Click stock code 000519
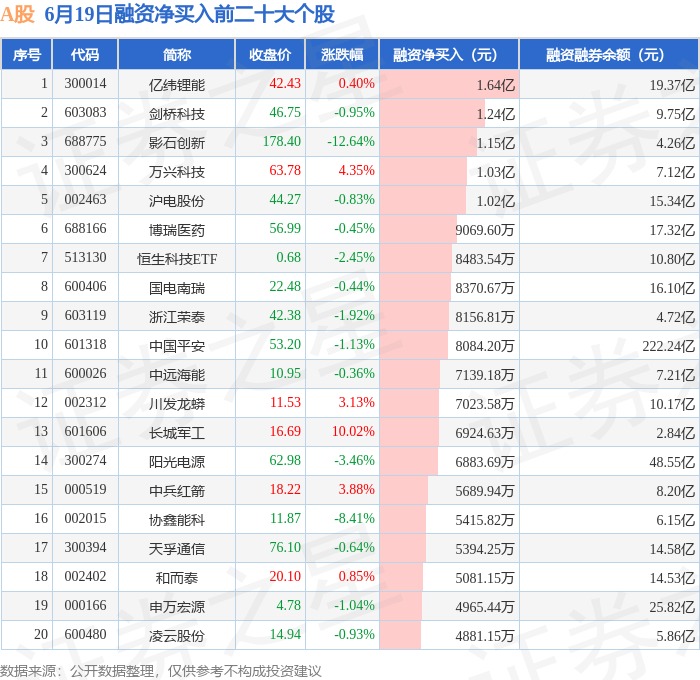 [x=85, y=489]
